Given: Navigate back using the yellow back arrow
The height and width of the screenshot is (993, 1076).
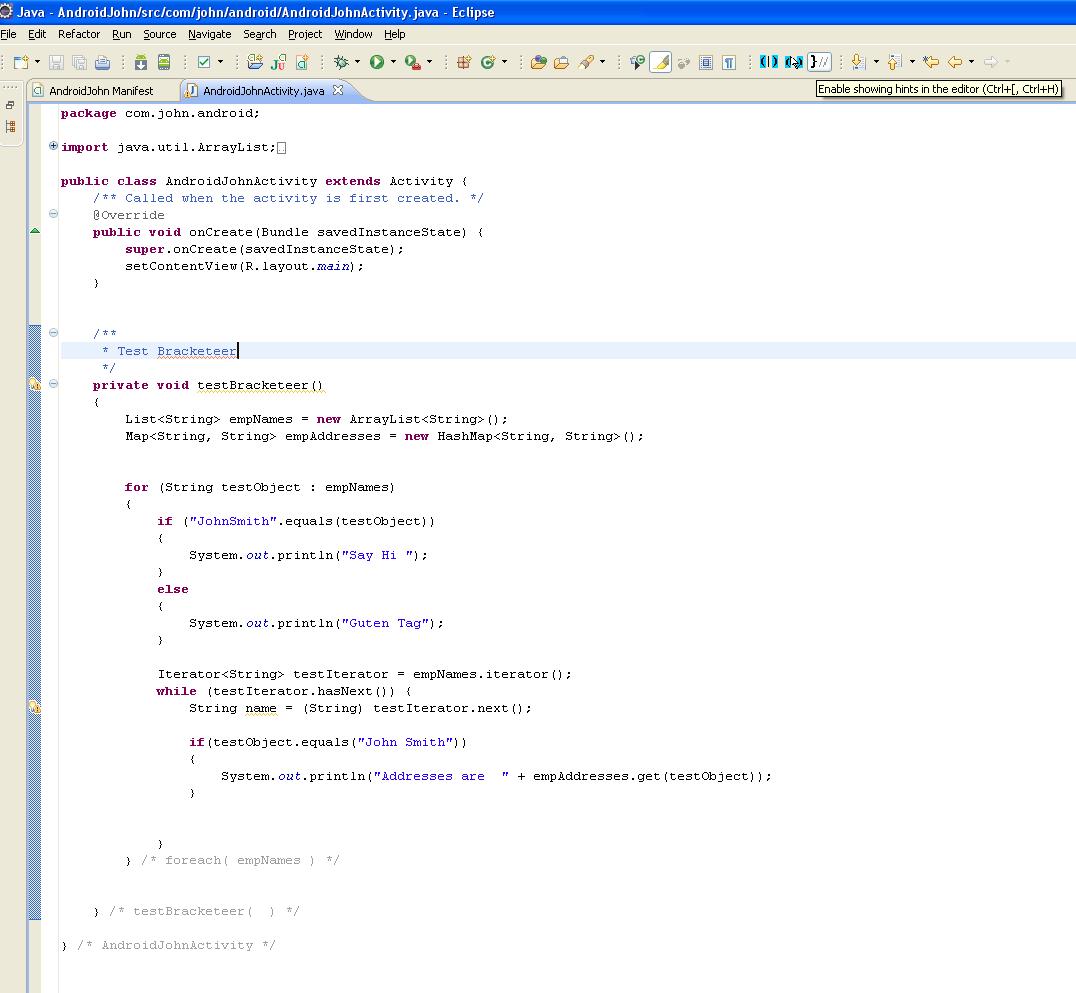Looking at the screenshot, I should pos(953,62).
